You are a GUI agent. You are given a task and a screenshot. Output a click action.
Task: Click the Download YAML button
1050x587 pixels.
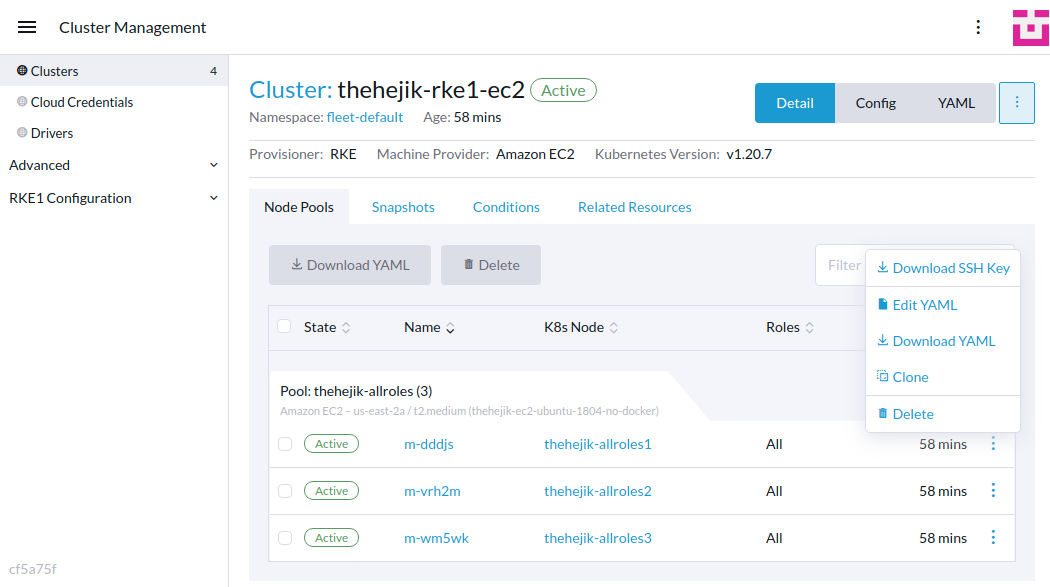(349, 264)
